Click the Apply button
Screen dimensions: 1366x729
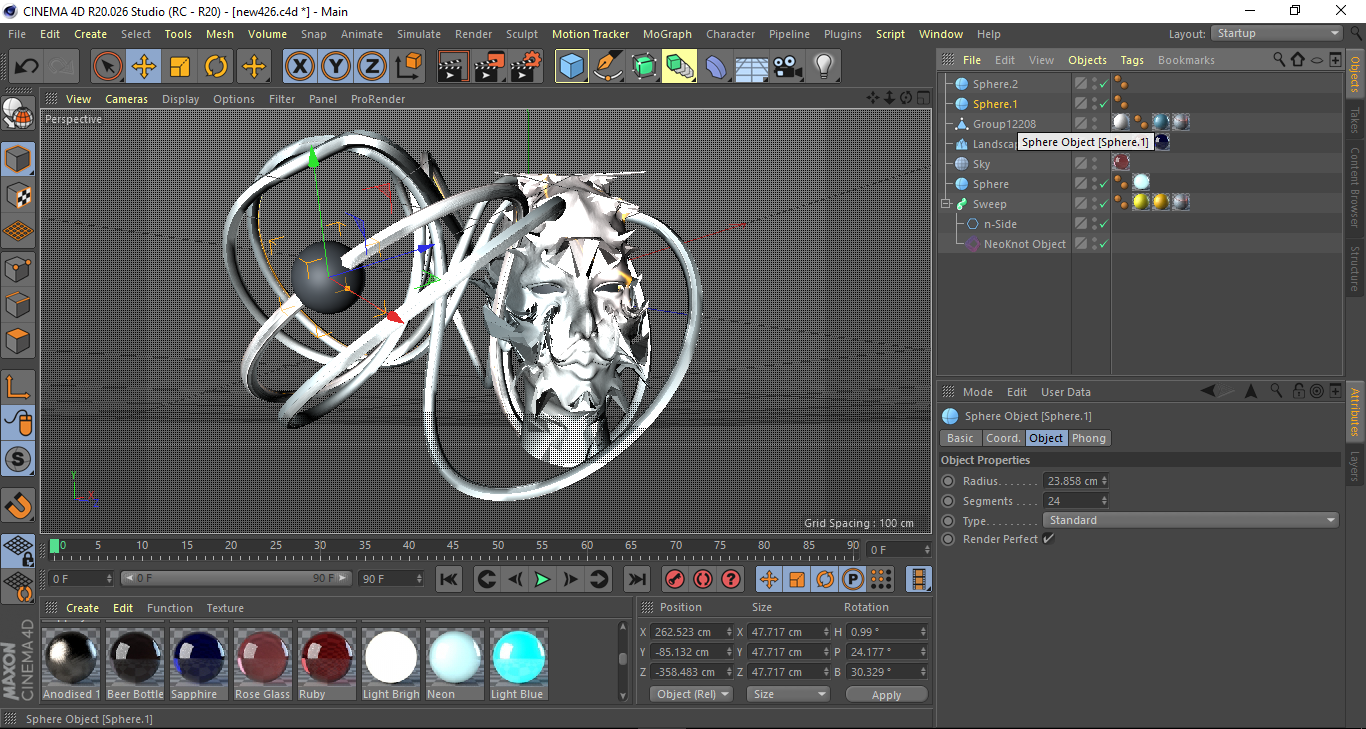[x=886, y=695]
